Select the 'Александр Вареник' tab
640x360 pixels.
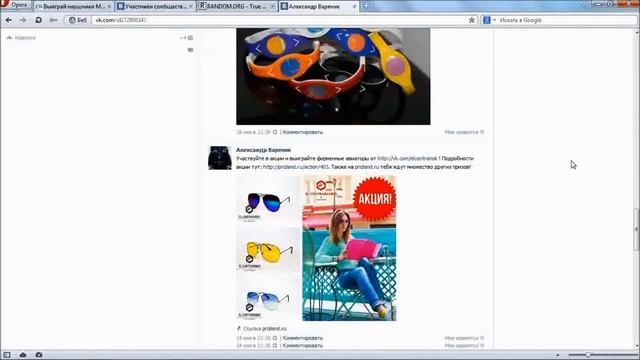[x=318, y=7]
